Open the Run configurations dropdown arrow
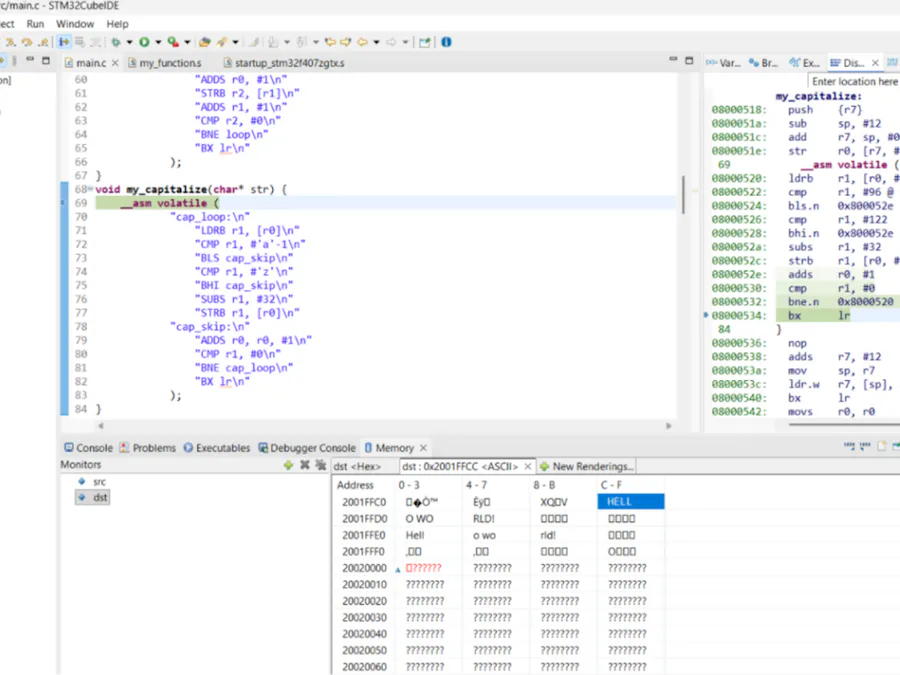The image size is (900, 675). pyautogui.click(x=158, y=42)
